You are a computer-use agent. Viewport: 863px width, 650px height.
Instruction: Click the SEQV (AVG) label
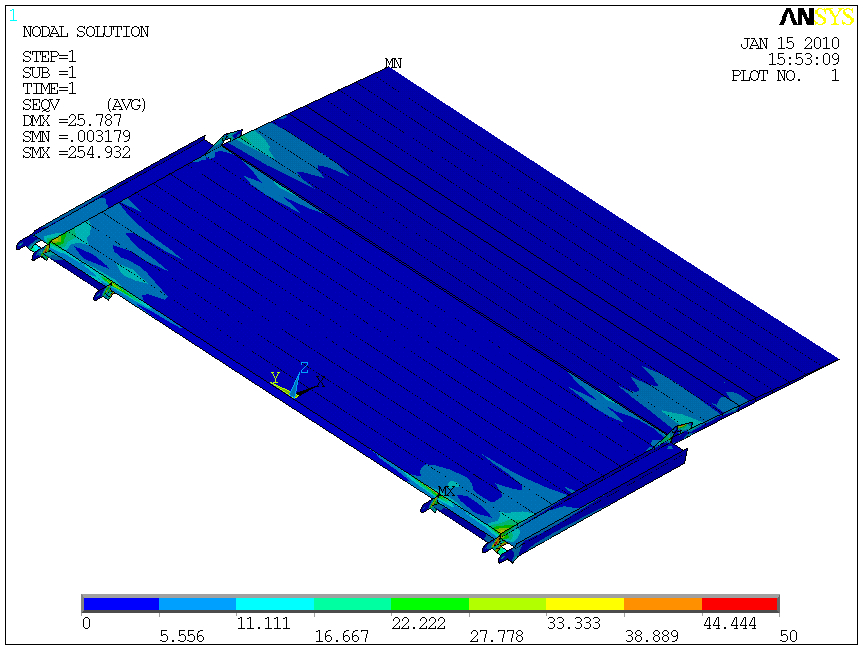pos(84,105)
